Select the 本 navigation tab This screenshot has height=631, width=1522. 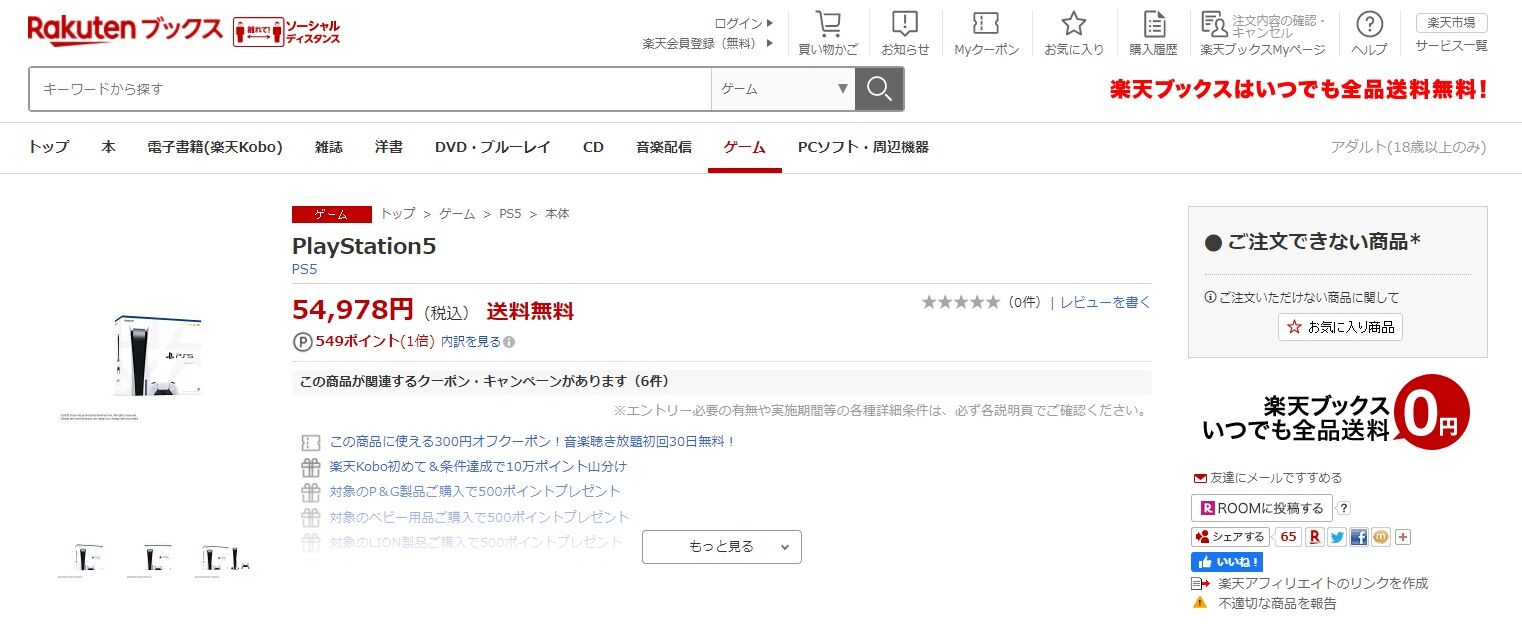tap(108, 147)
